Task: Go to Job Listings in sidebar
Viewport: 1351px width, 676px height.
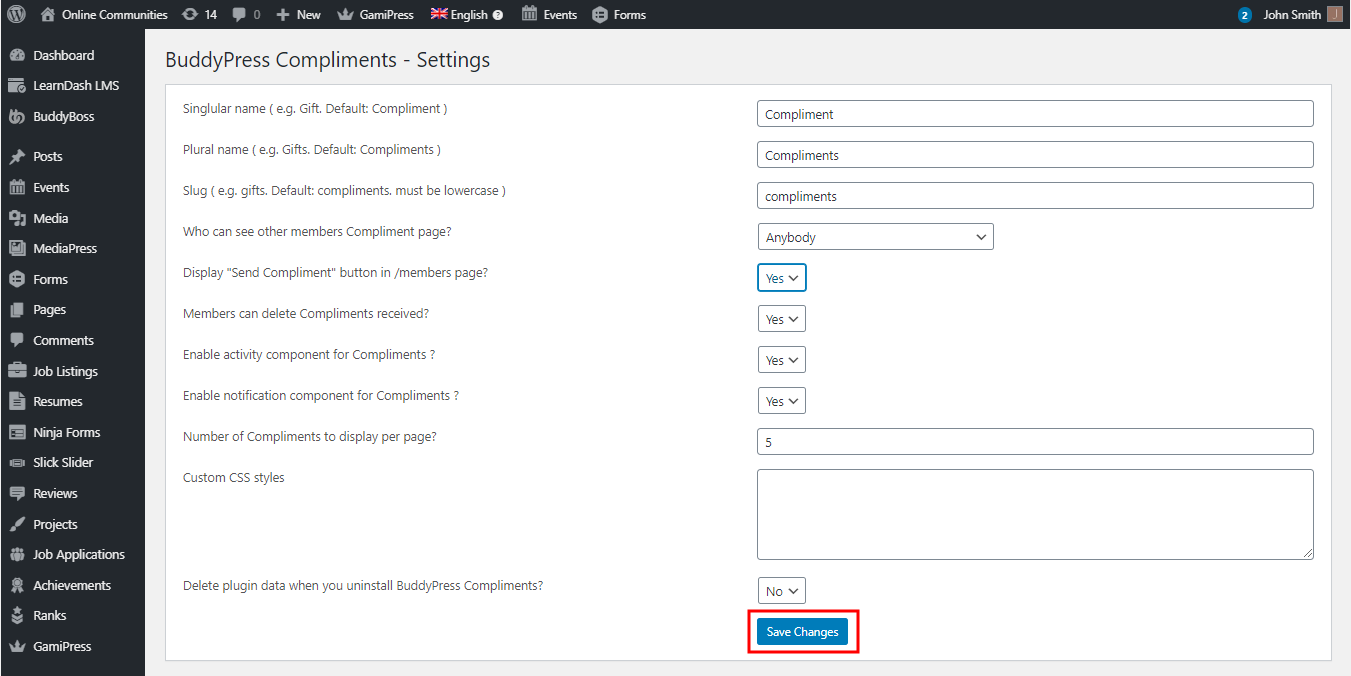Action: (x=65, y=371)
